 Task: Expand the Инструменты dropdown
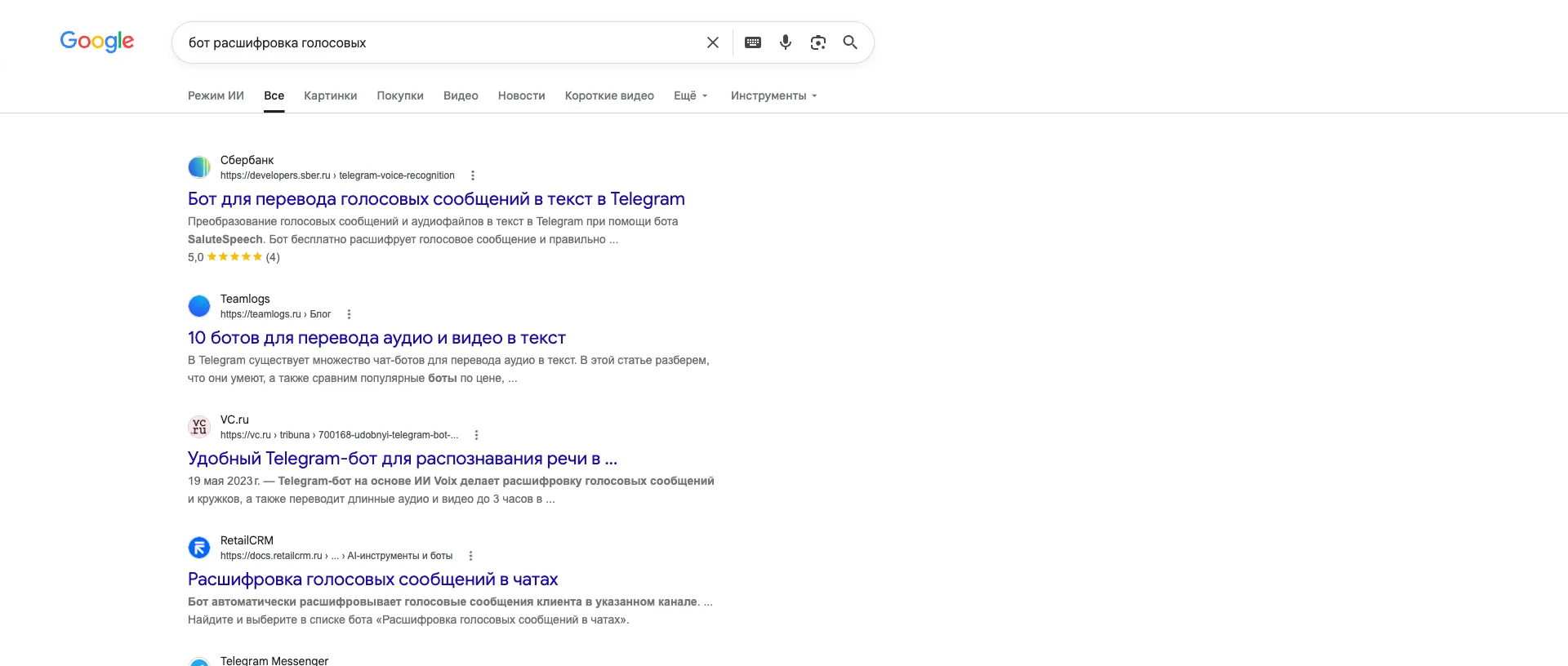(773, 95)
